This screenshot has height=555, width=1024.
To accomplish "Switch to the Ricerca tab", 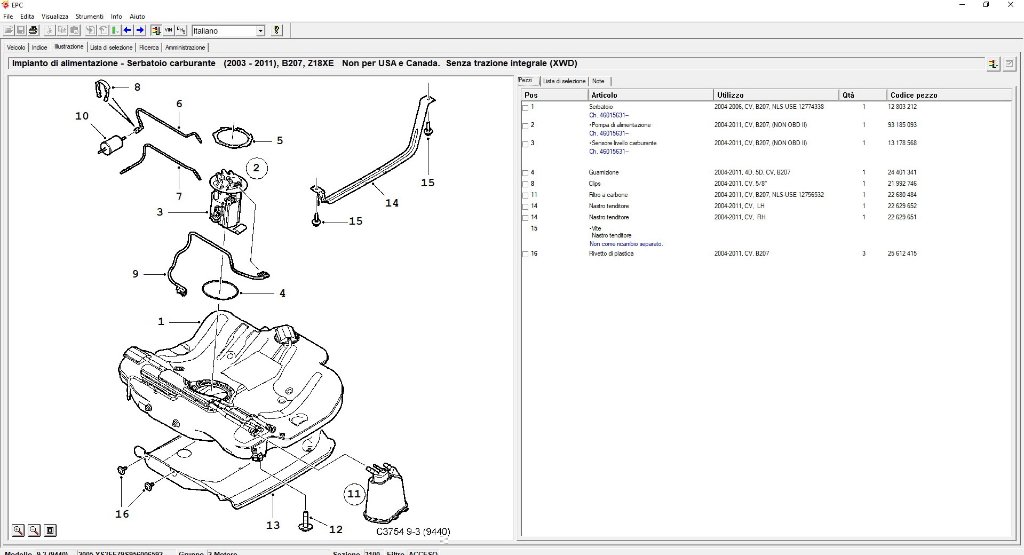I will 149,48.
